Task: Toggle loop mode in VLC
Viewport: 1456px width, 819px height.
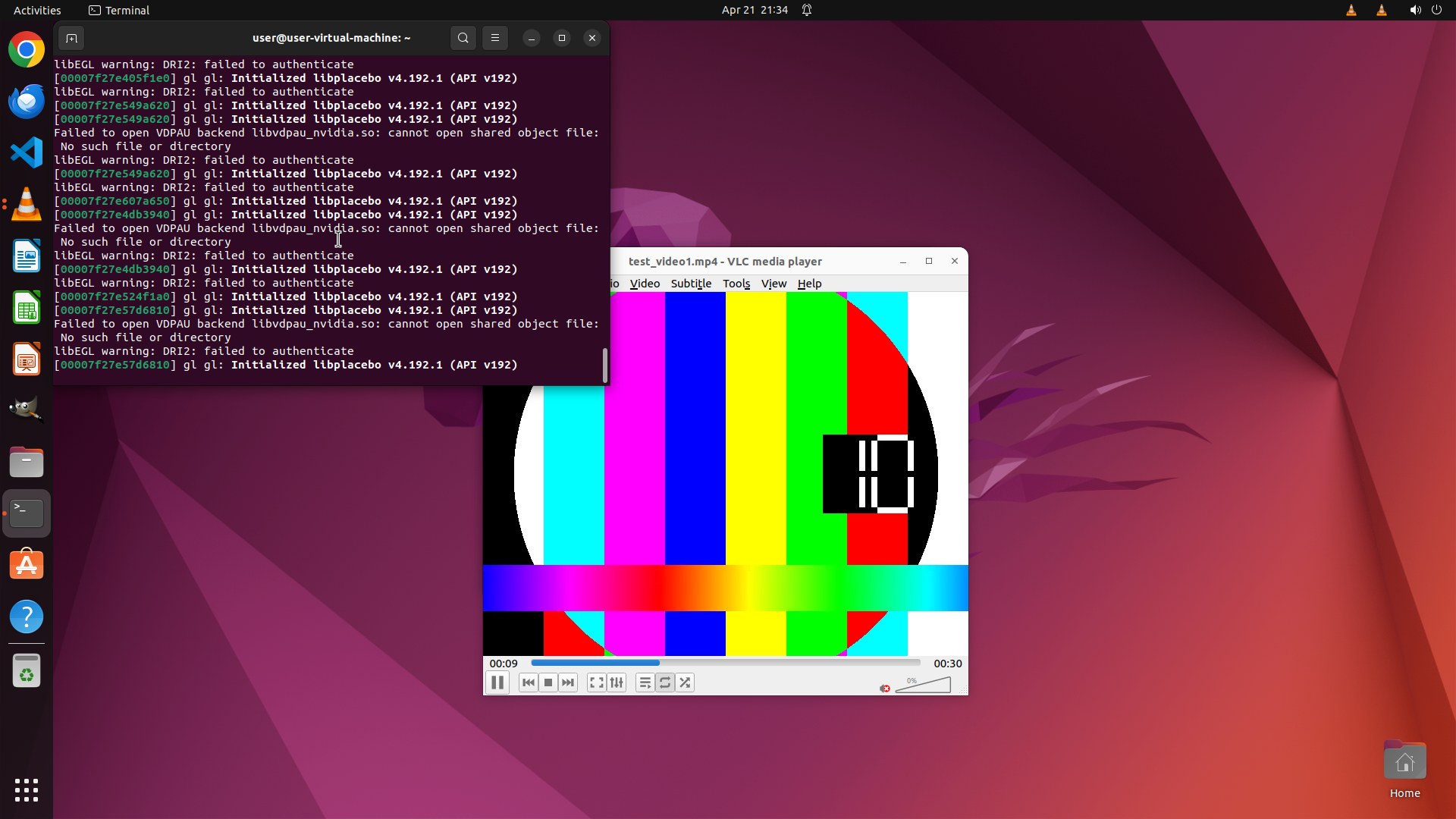Action: click(665, 682)
